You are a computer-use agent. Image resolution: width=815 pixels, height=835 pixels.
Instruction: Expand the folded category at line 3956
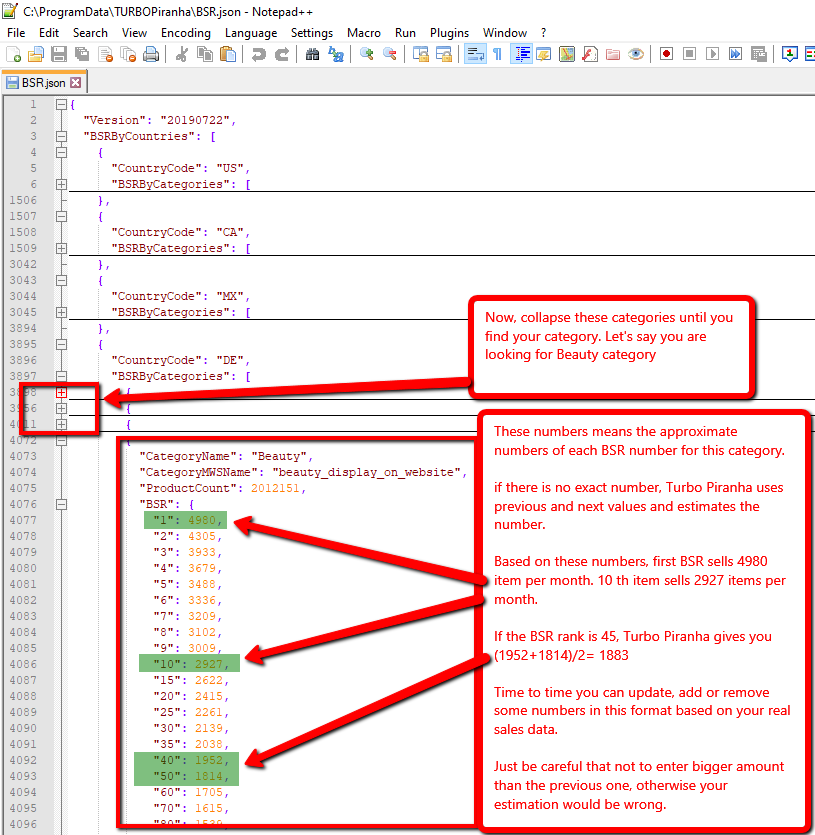pyautogui.click(x=61, y=408)
